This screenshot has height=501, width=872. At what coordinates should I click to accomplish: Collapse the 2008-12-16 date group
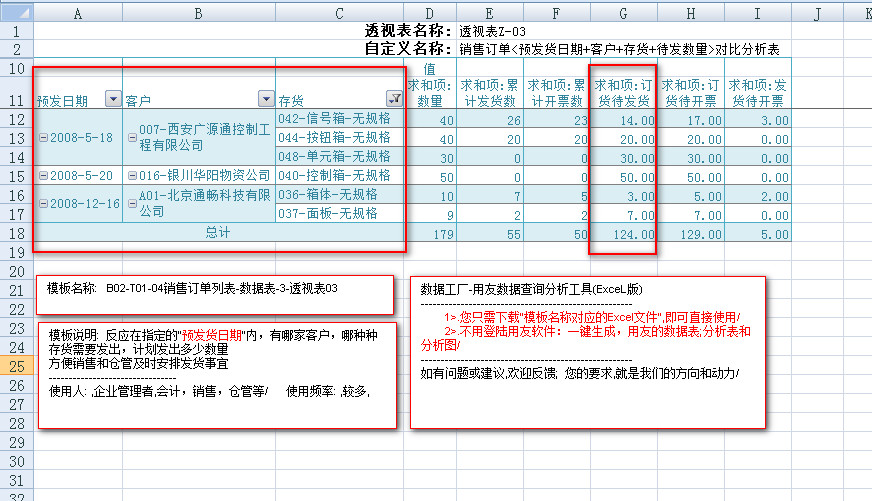click(x=43, y=204)
